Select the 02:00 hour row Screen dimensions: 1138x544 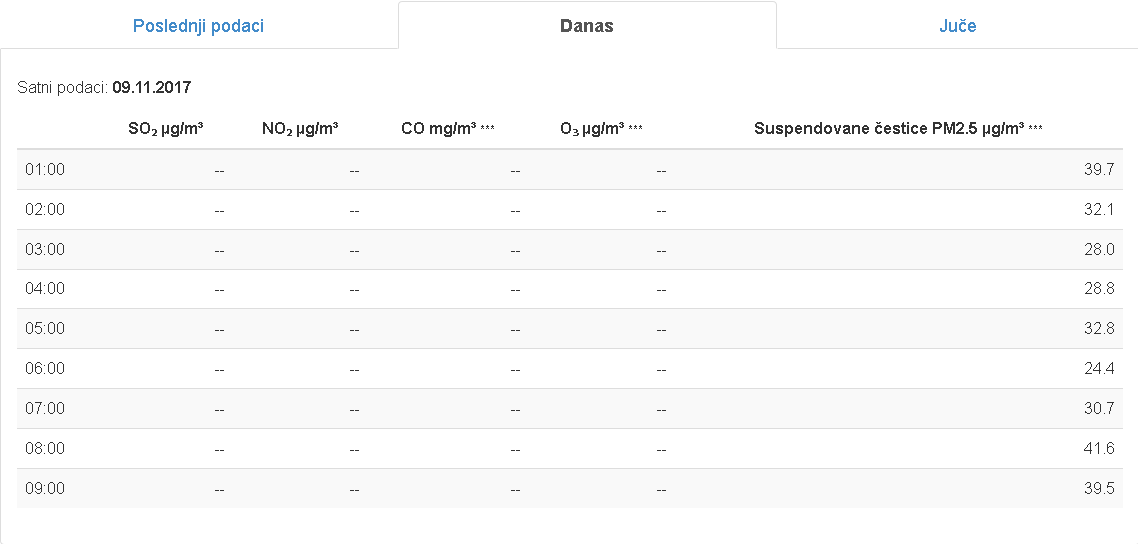pos(570,210)
